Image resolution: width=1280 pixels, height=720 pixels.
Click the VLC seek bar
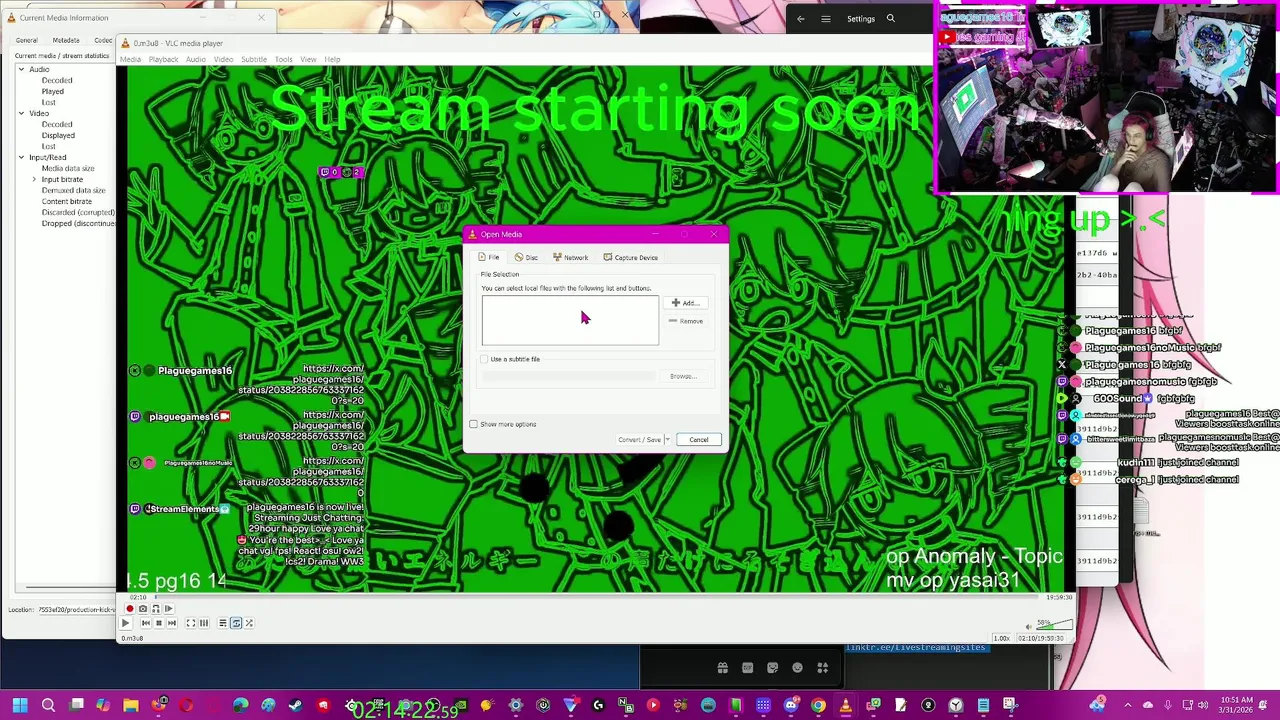pyautogui.click(x=596, y=597)
